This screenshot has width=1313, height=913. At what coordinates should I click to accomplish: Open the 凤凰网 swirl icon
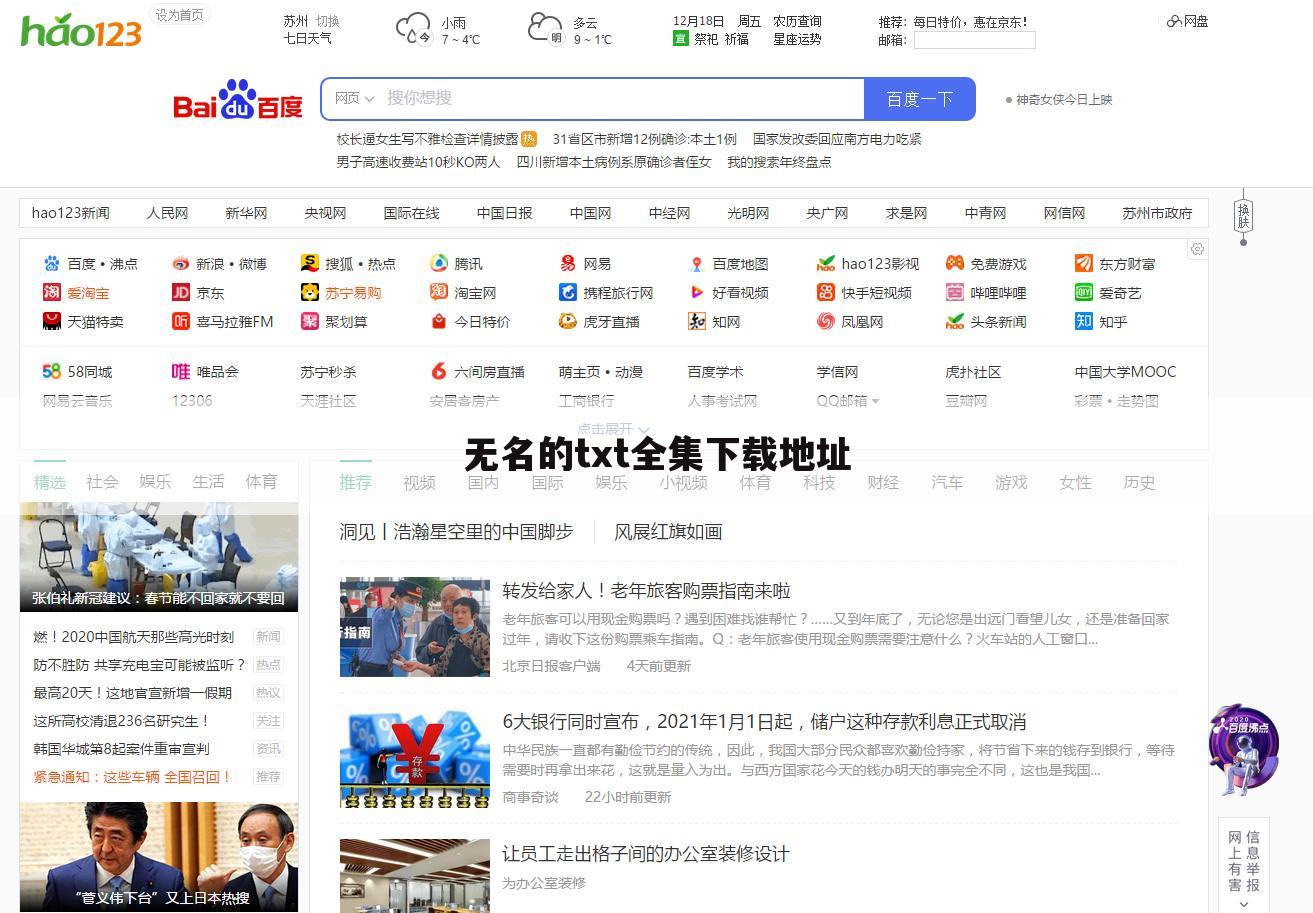[x=826, y=322]
